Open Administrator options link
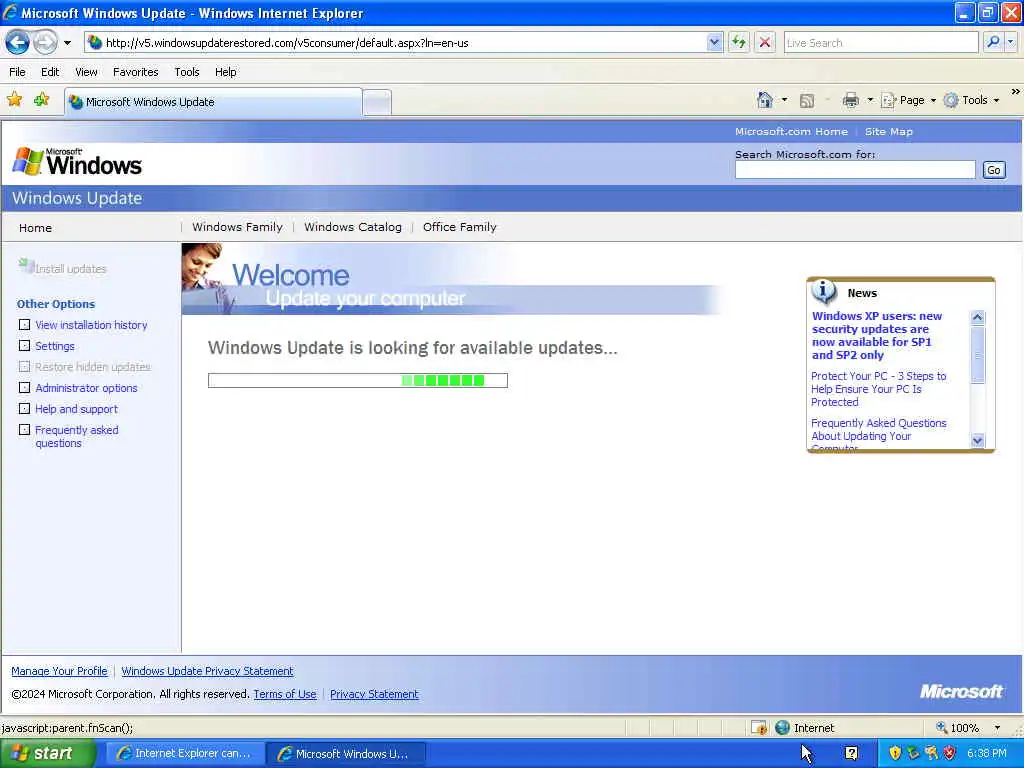The image size is (1024, 768). pyautogui.click(x=86, y=388)
